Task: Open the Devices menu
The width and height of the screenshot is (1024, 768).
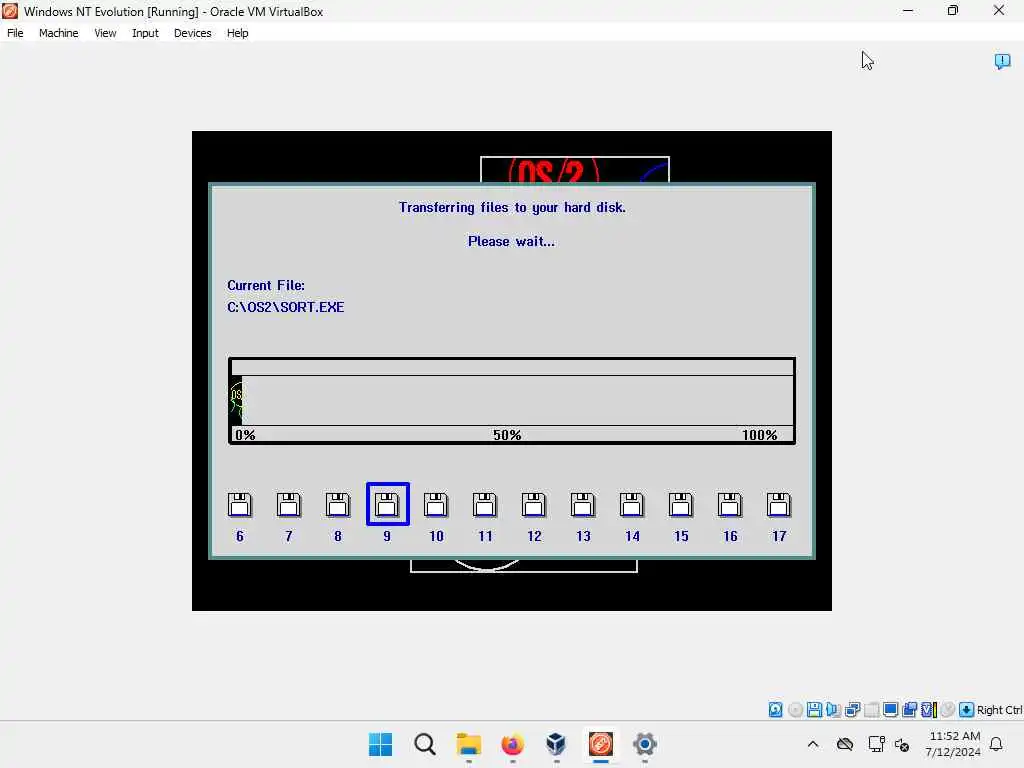Action: 193,33
